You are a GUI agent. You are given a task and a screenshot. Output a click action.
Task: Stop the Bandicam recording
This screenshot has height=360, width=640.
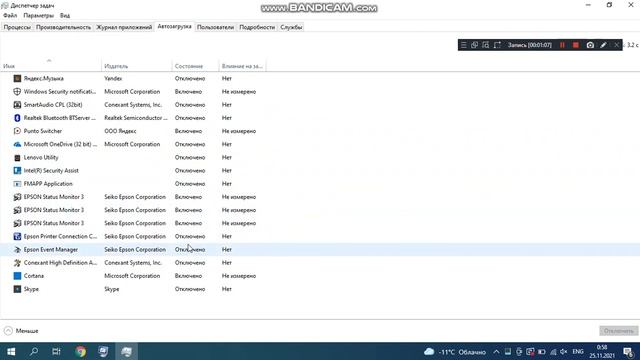click(x=576, y=45)
